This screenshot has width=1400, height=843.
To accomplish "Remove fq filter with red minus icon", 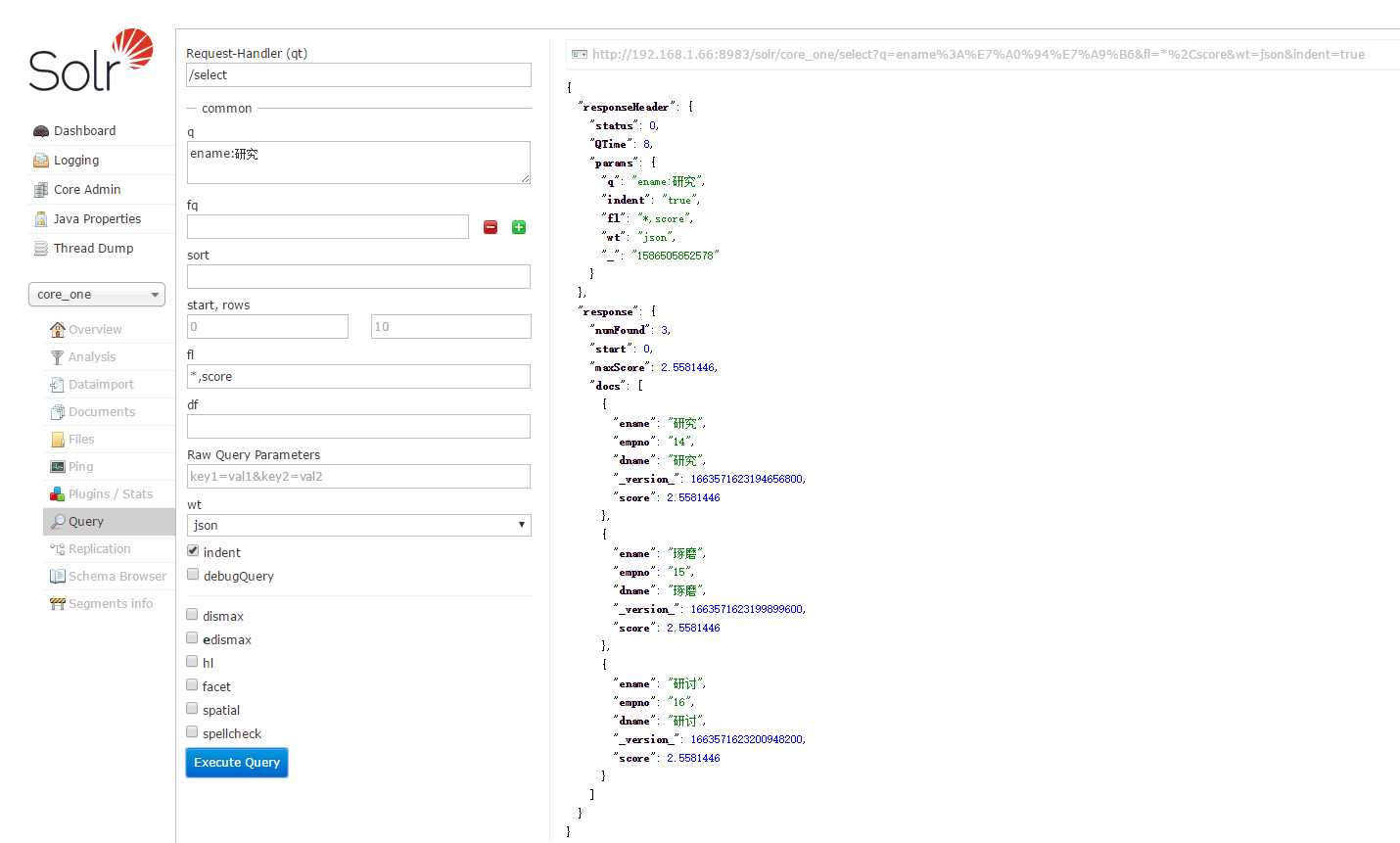I will pyautogui.click(x=490, y=227).
